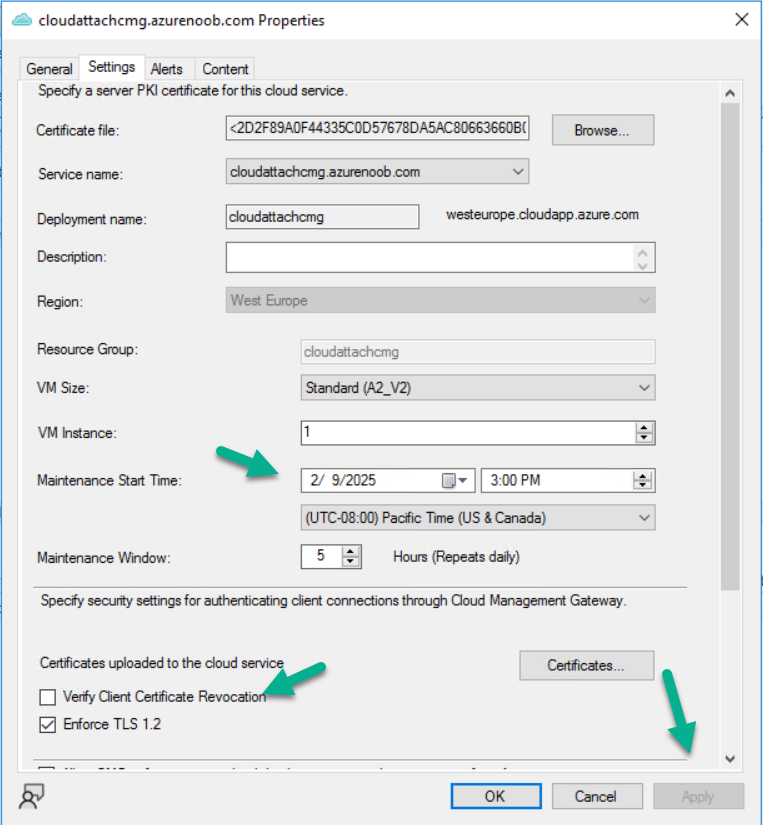Go to the Content tab
This screenshot has height=825, width=763.
[225, 69]
